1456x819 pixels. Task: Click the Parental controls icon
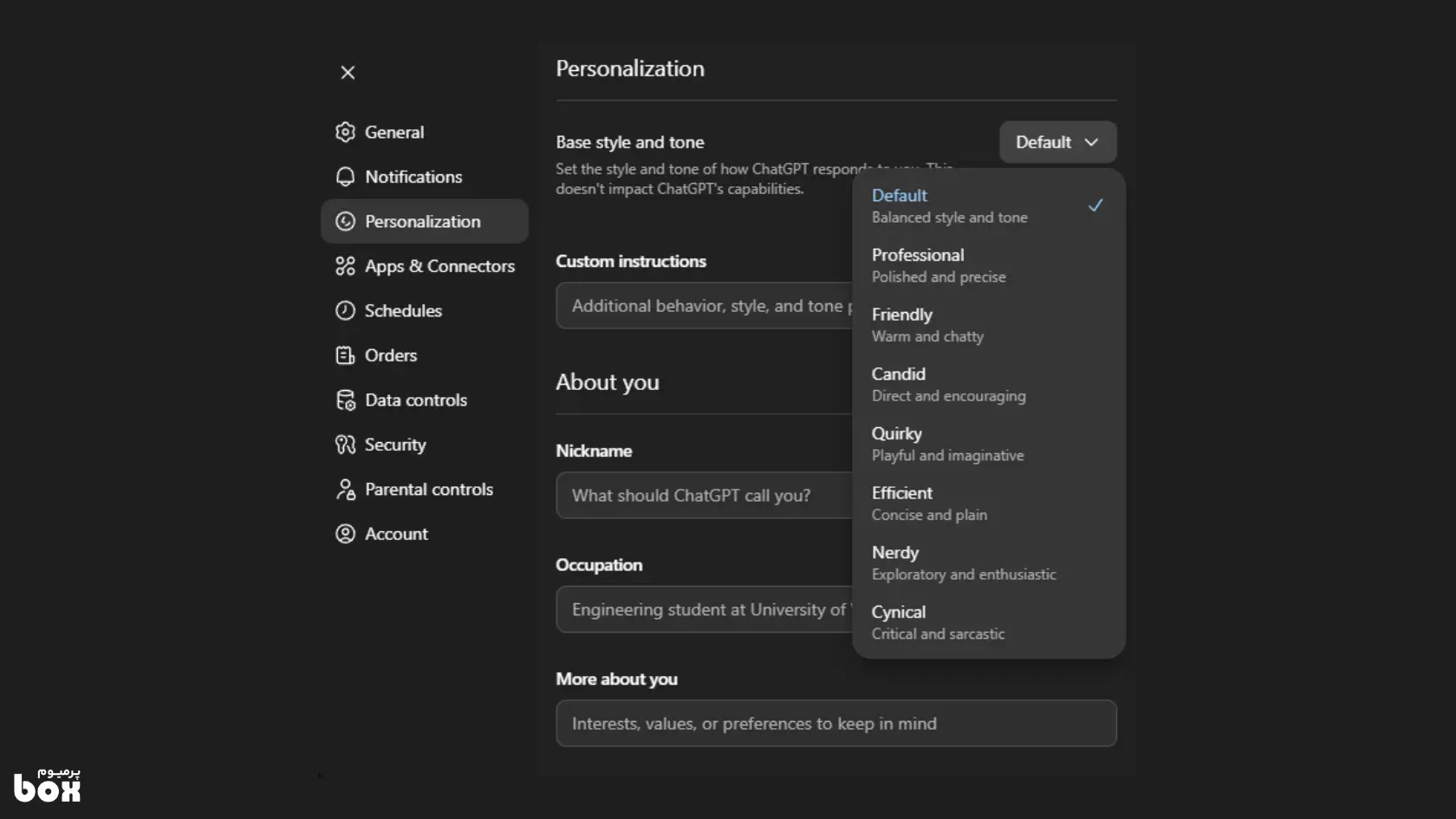coord(345,490)
